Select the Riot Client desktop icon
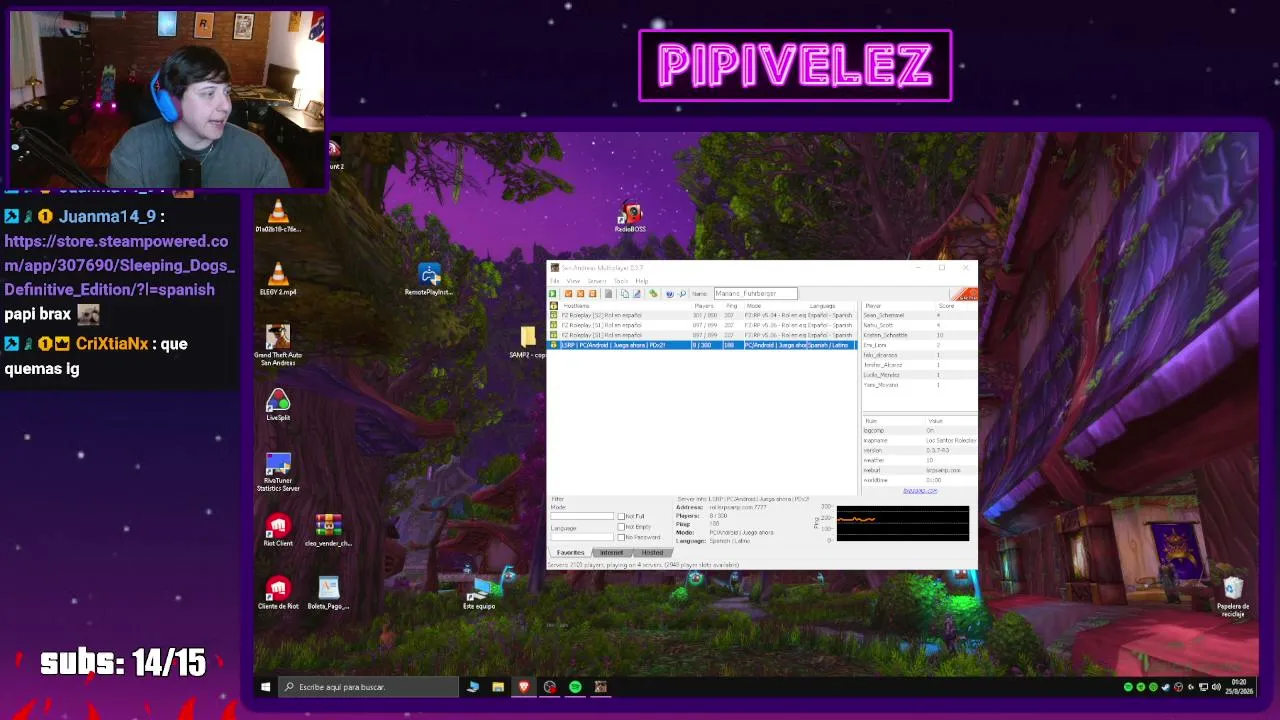1280x720 pixels. click(278, 531)
